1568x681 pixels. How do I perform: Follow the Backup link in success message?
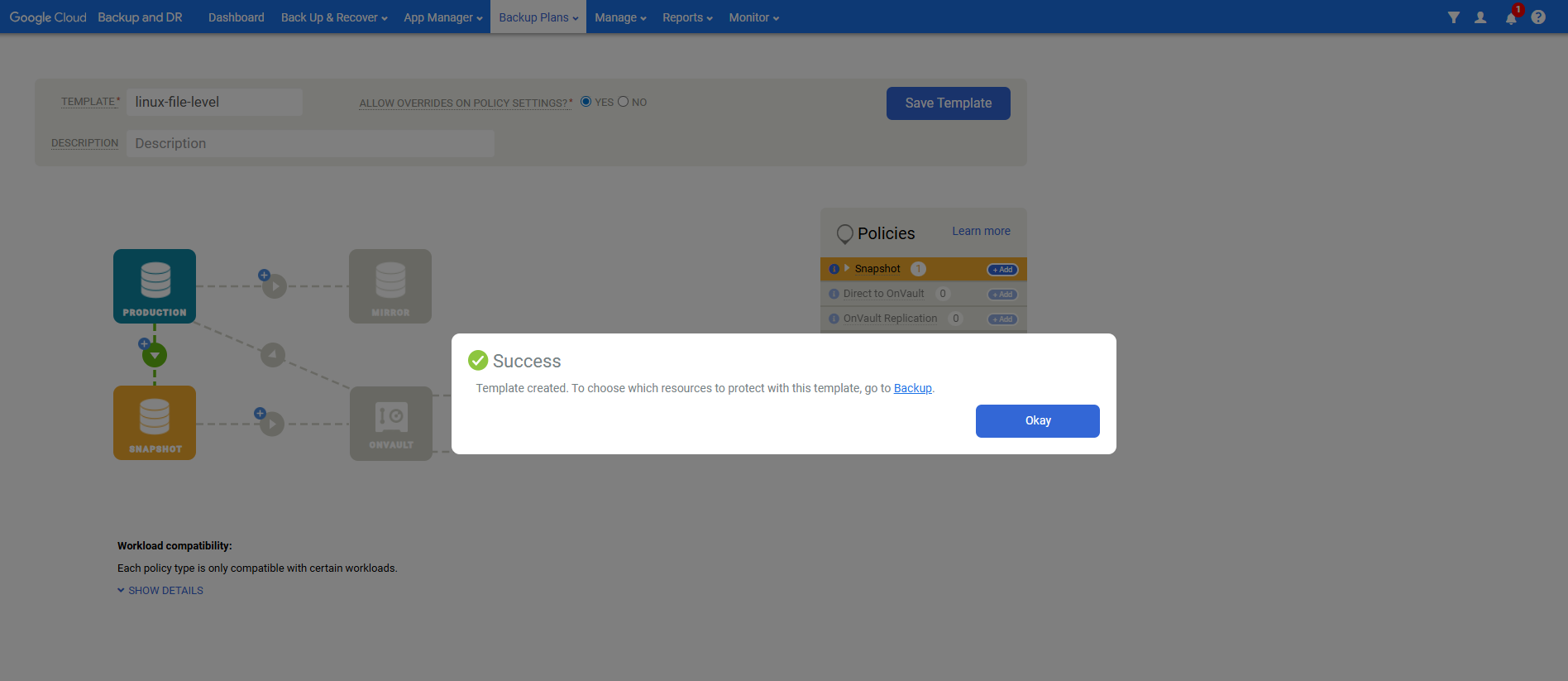[x=913, y=388]
